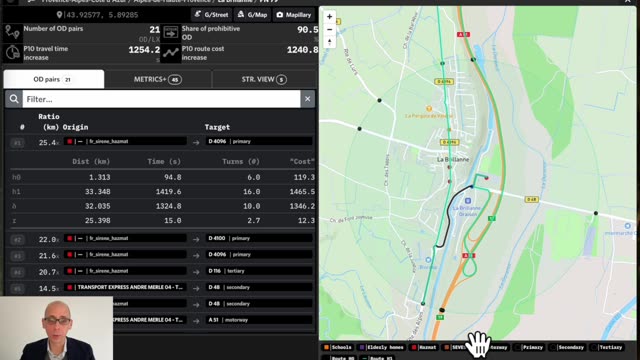
Task: Toggle the Hazmat legend layer
Action: pos(424,347)
